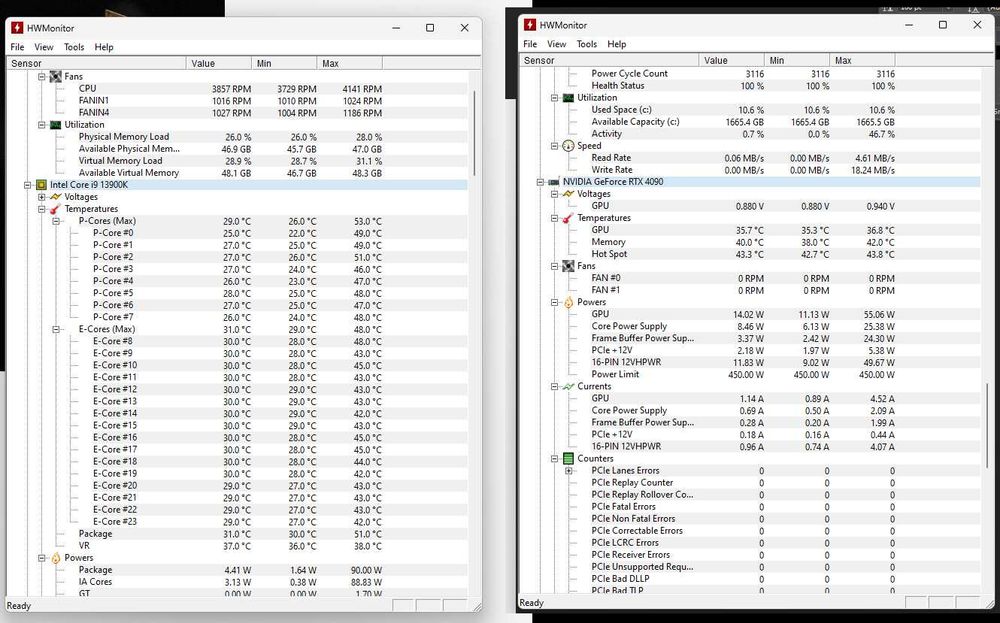
Task: Click the Utilization icon in left window
Action: 55,125
